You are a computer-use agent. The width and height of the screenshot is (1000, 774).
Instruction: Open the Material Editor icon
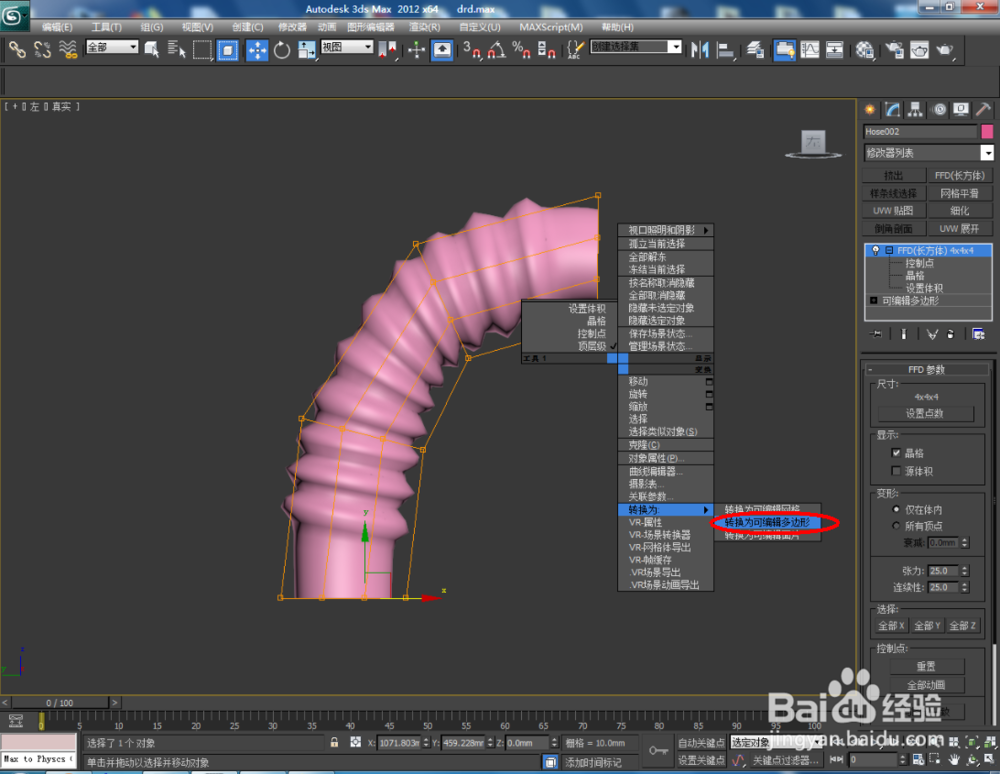coord(865,50)
